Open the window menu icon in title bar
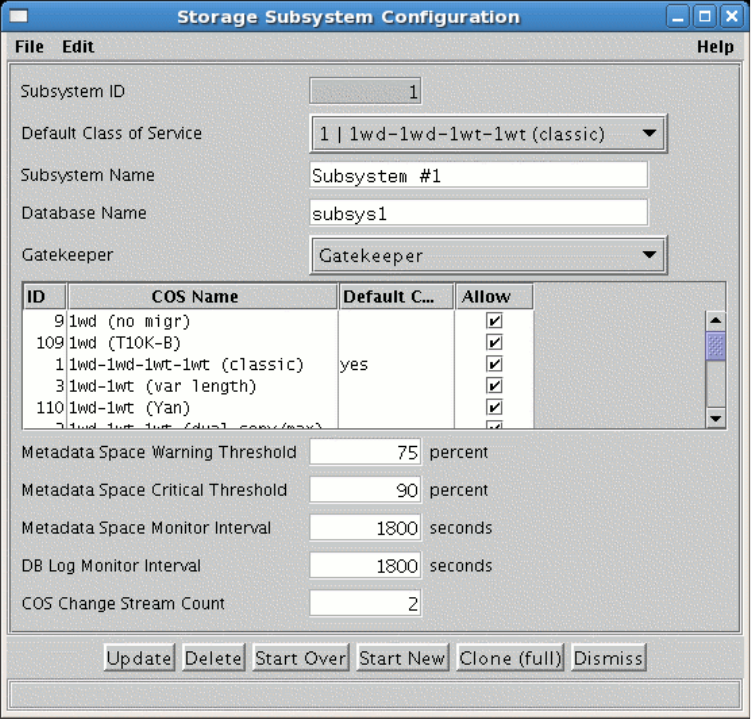The height and width of the screenshot is (719, 751). pyautogui.click(x=19, y=17)
